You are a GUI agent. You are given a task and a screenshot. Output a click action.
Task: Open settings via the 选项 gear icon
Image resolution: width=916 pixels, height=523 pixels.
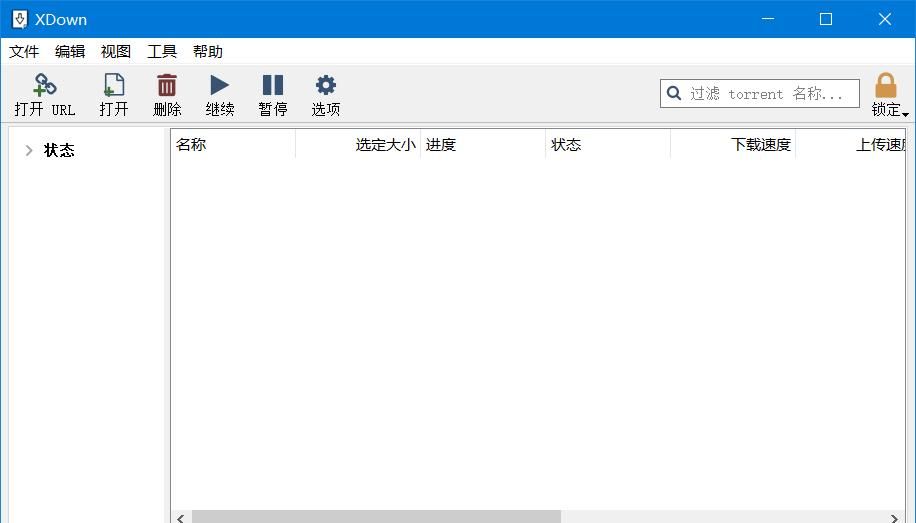326,85
